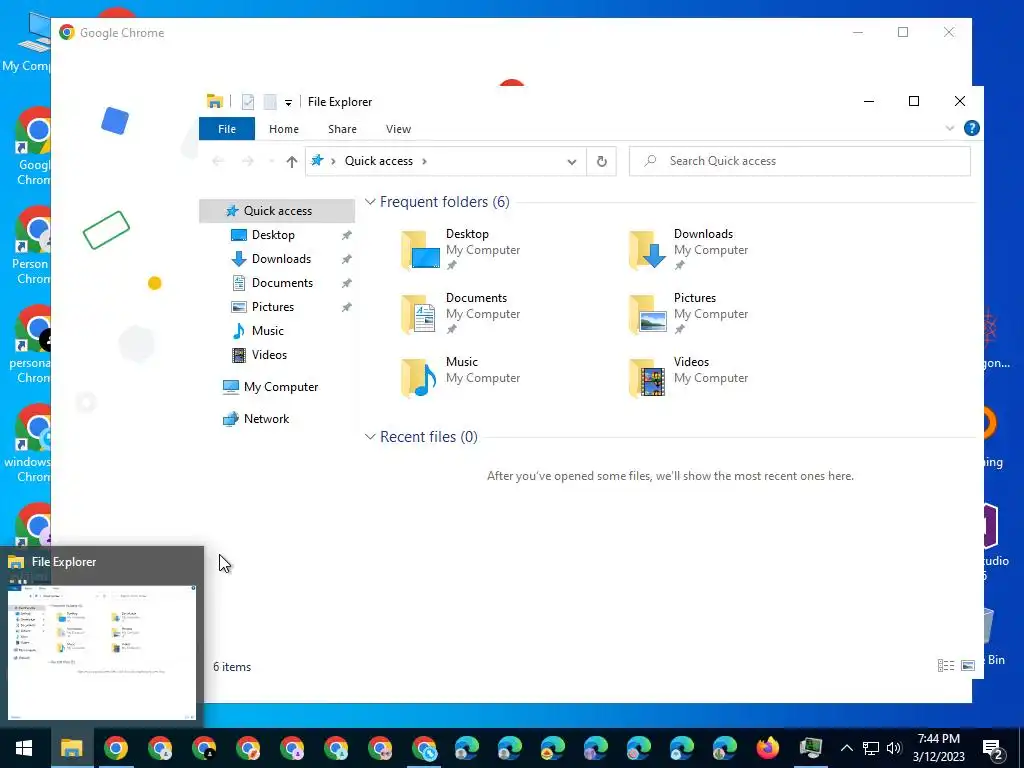Click the volume speaker icon in system tray
The width and height of the screenshot is (1024, 768).
pos(893,748)
